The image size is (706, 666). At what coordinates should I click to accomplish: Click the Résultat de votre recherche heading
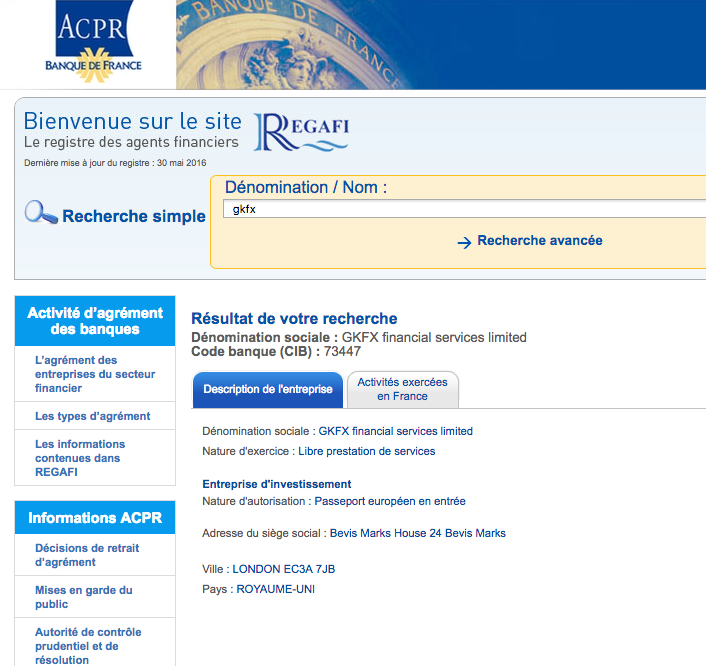pyautogui.click(x=294, y=319)
